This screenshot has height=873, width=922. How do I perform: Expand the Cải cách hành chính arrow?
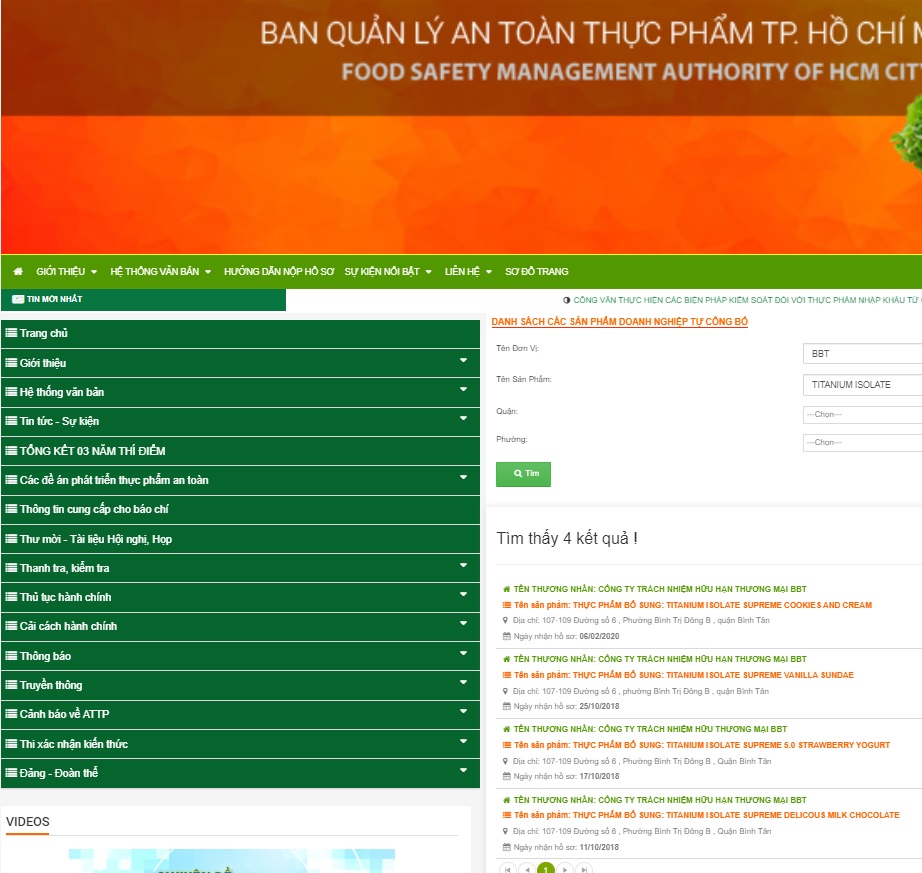pyautogui.click(x=463, y=623)
